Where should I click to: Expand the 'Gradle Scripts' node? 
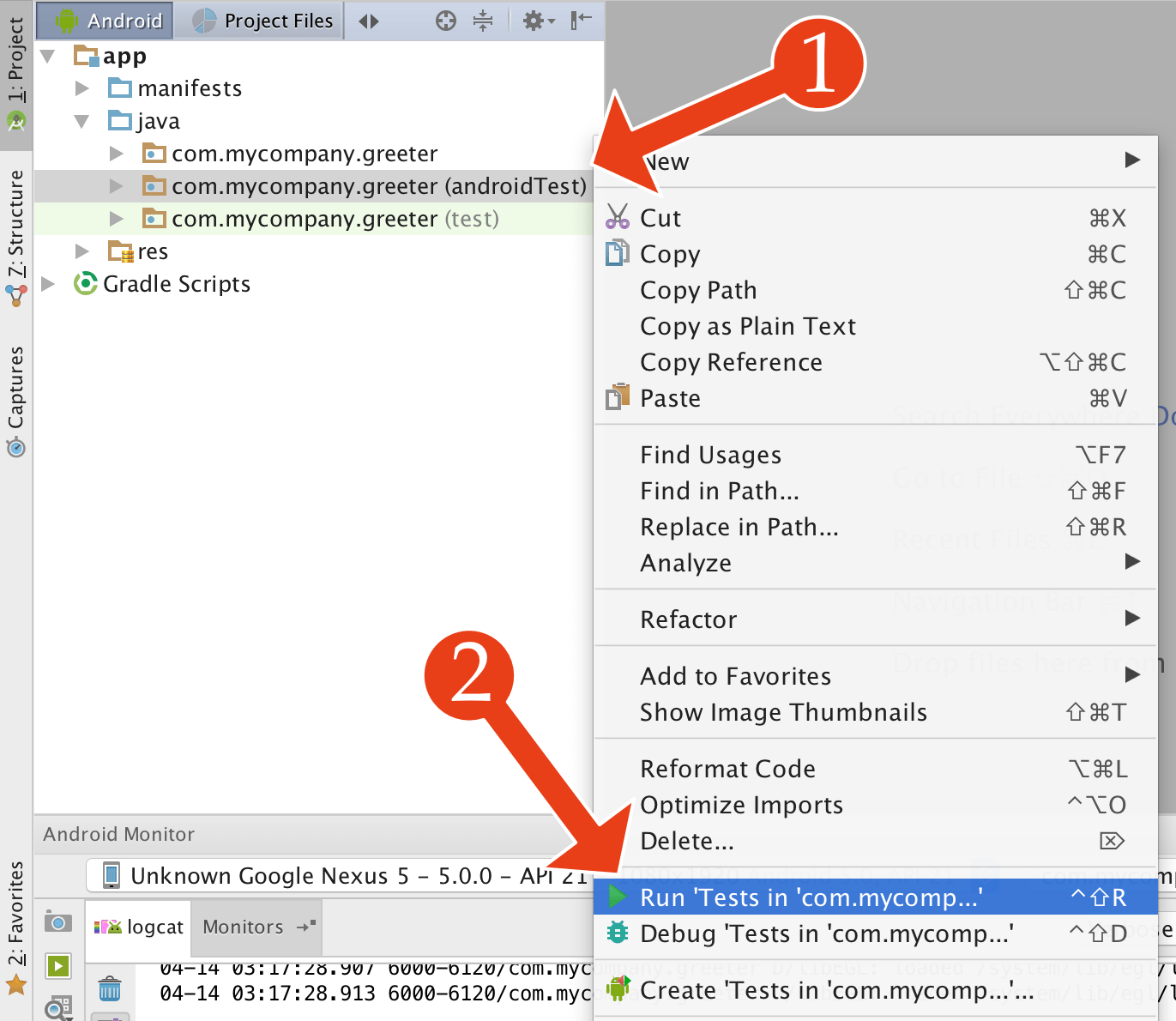pyautogui.click(x=48, y=284)
